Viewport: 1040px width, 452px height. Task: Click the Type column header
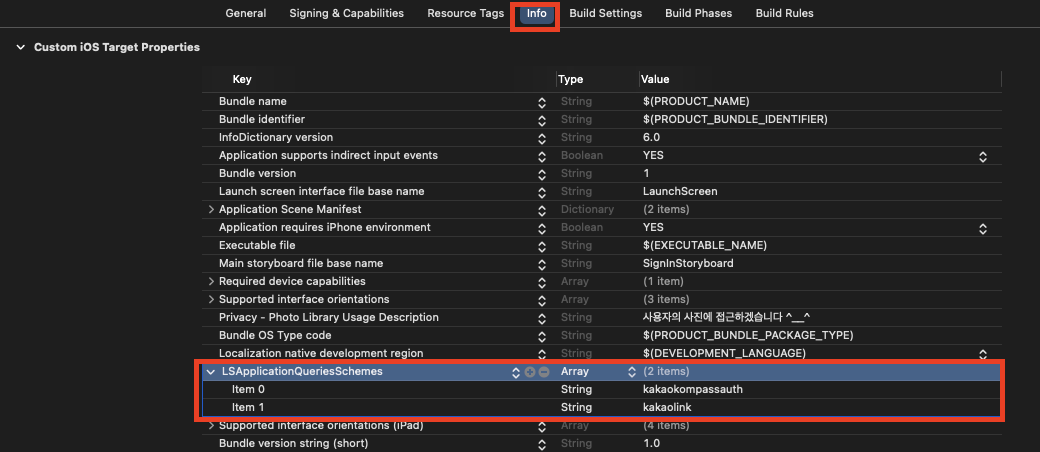pos(570,79)
